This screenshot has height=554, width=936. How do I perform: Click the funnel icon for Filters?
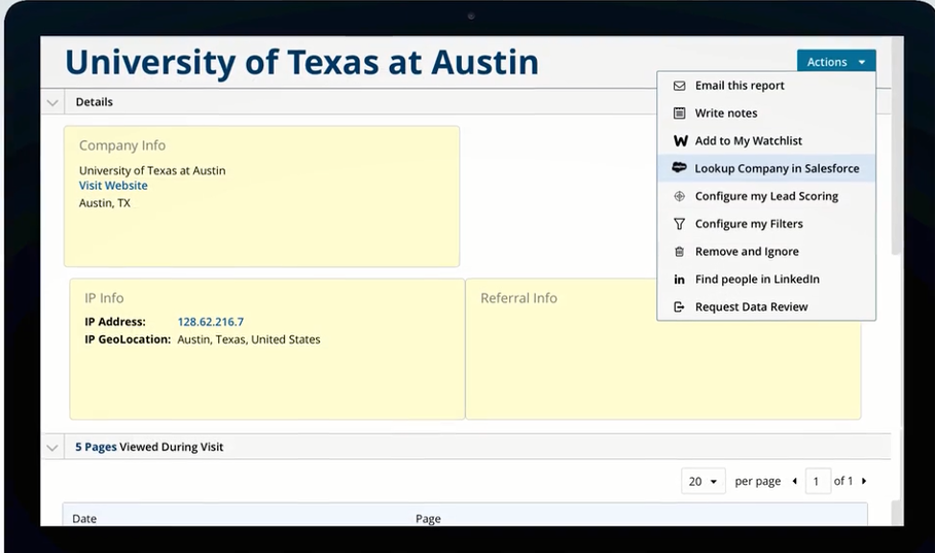click(679, 224)
